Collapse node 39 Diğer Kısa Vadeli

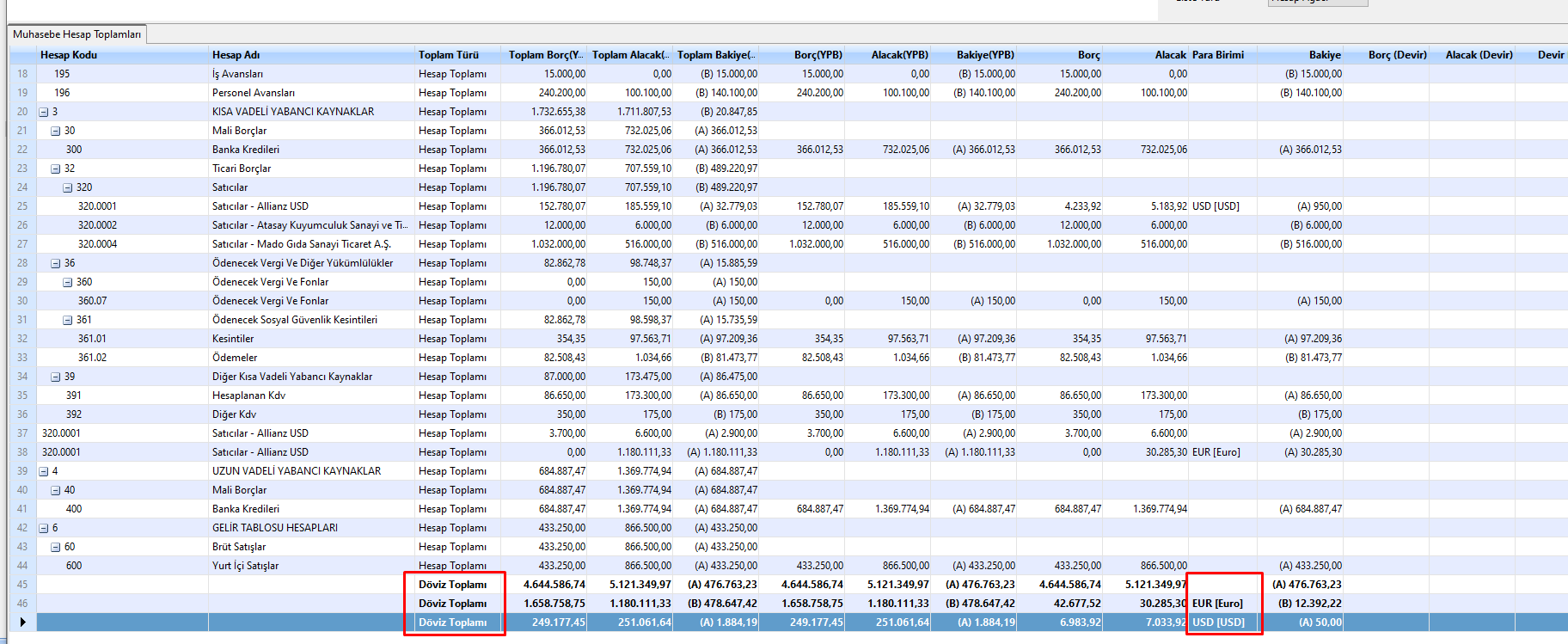click(x=56, y=377)
